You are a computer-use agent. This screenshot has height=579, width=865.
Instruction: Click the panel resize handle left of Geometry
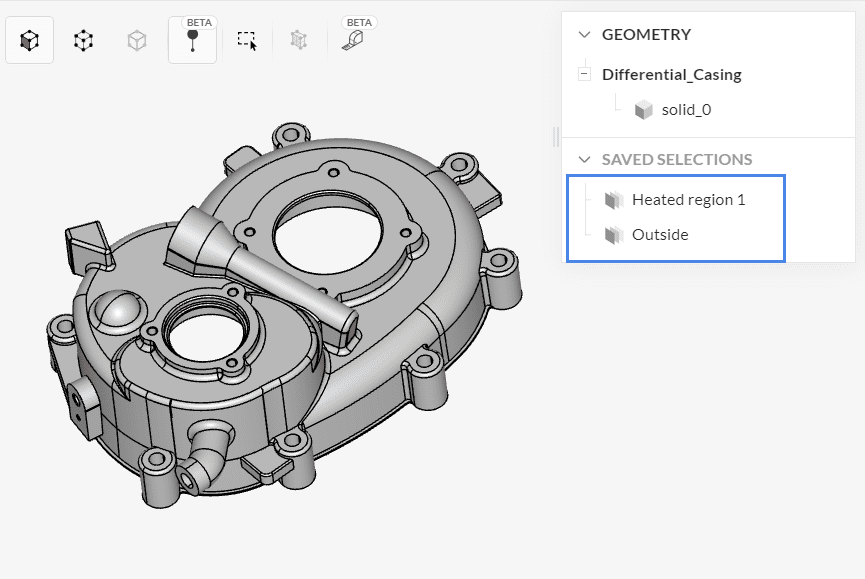556,137
